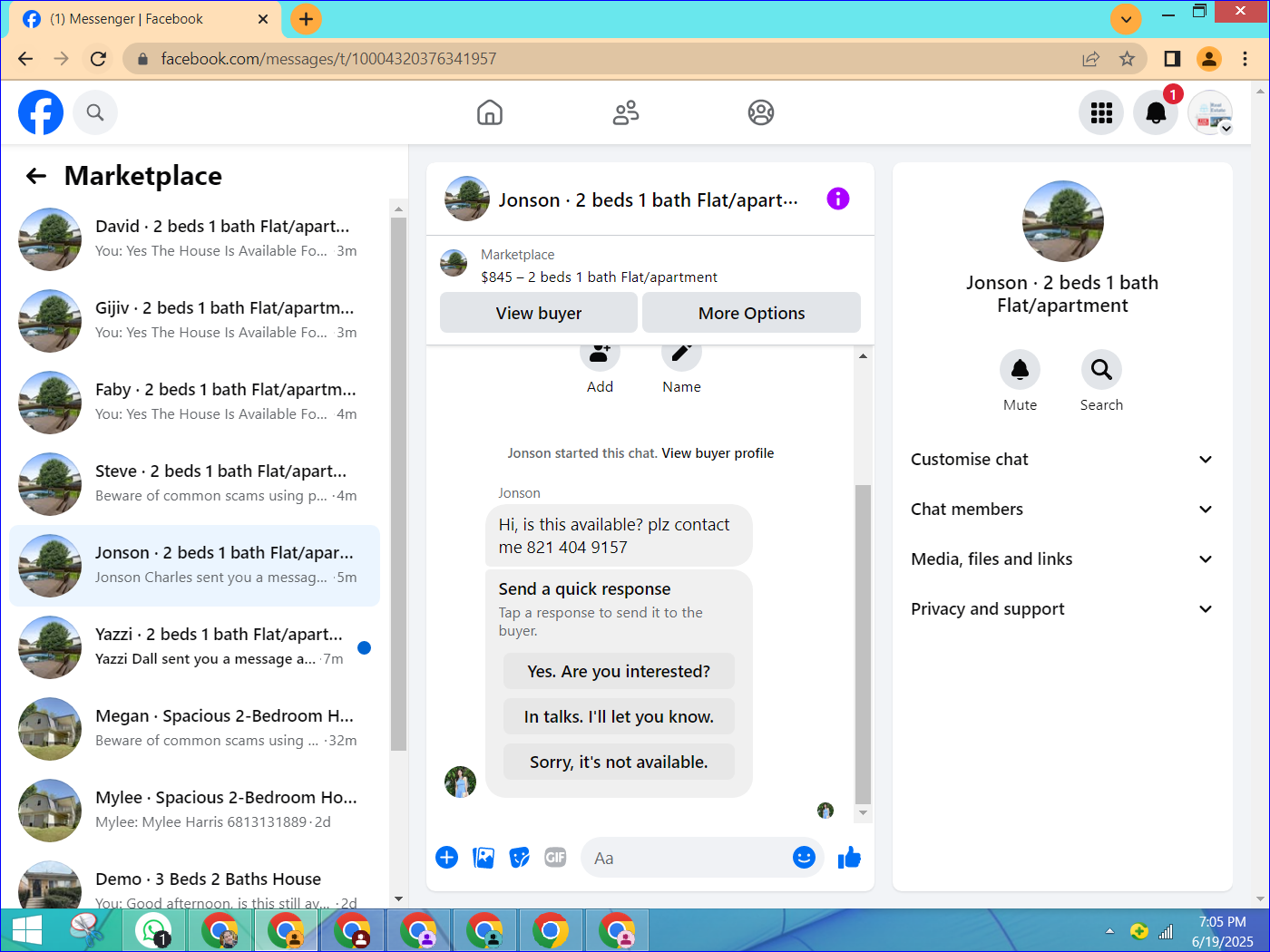Click the More Options button
The image size is (1270, 952).
tap(751, 313)
